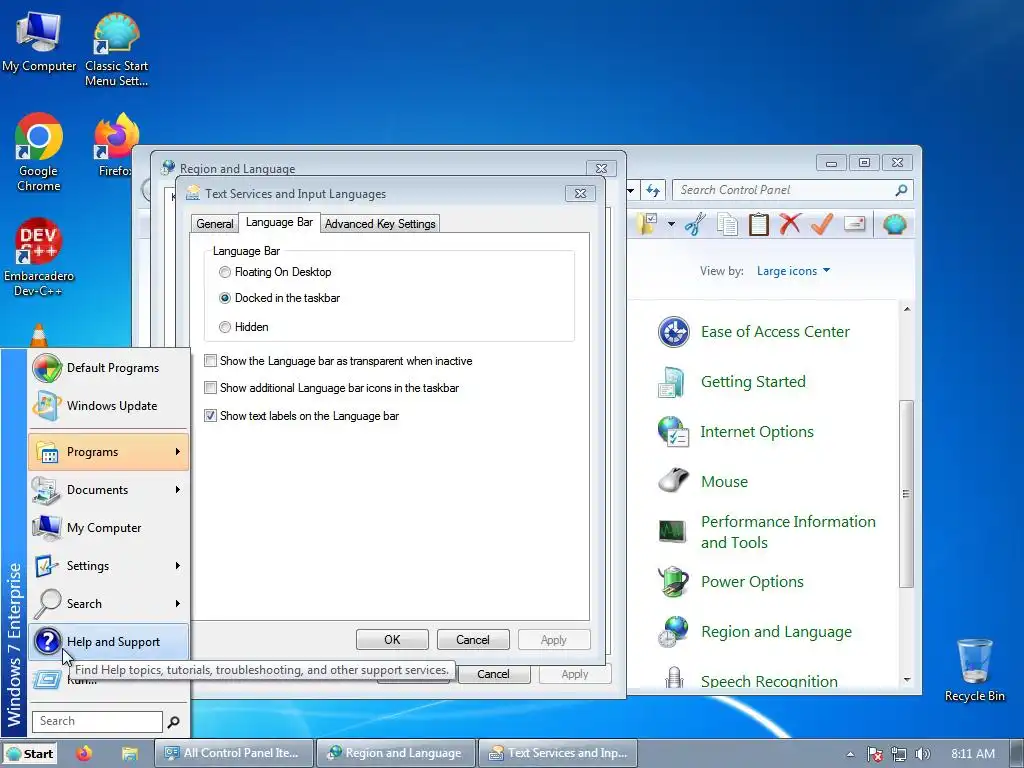The width and height of the screenshot is (1024, 768).
Task: Click the 8:11 AM clock in taskbar
Action: click(973, 754)
